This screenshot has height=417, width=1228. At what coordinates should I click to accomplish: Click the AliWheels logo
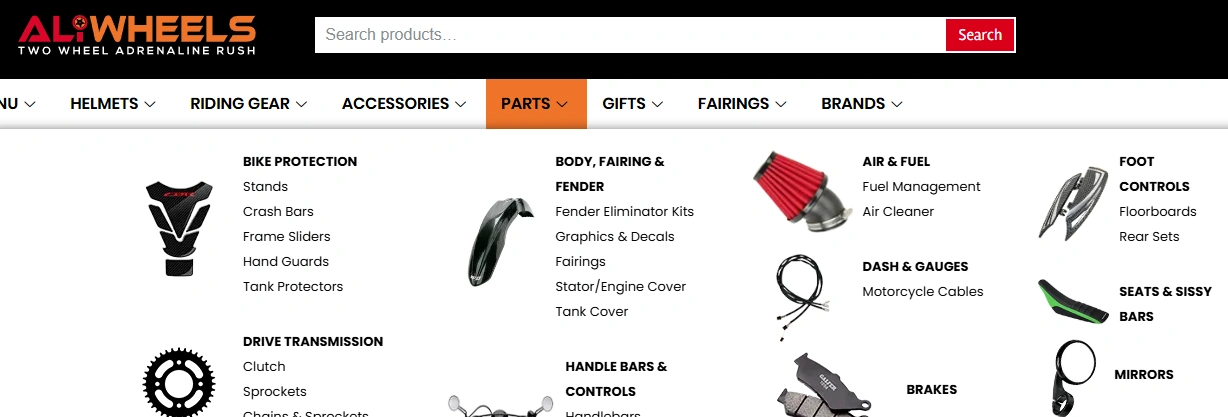coord(137,35)
